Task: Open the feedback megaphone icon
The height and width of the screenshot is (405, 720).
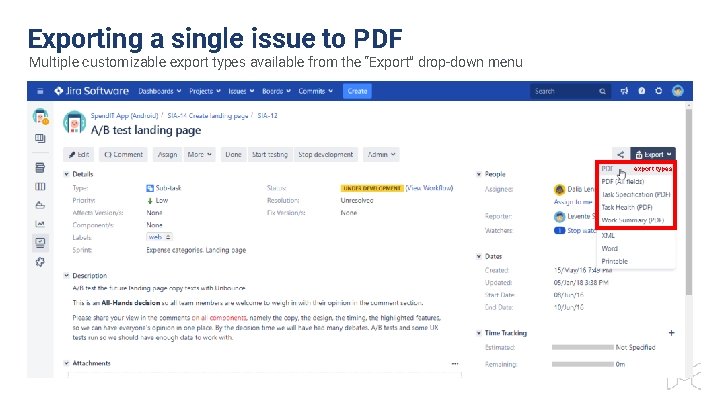Action: point(624,91)
